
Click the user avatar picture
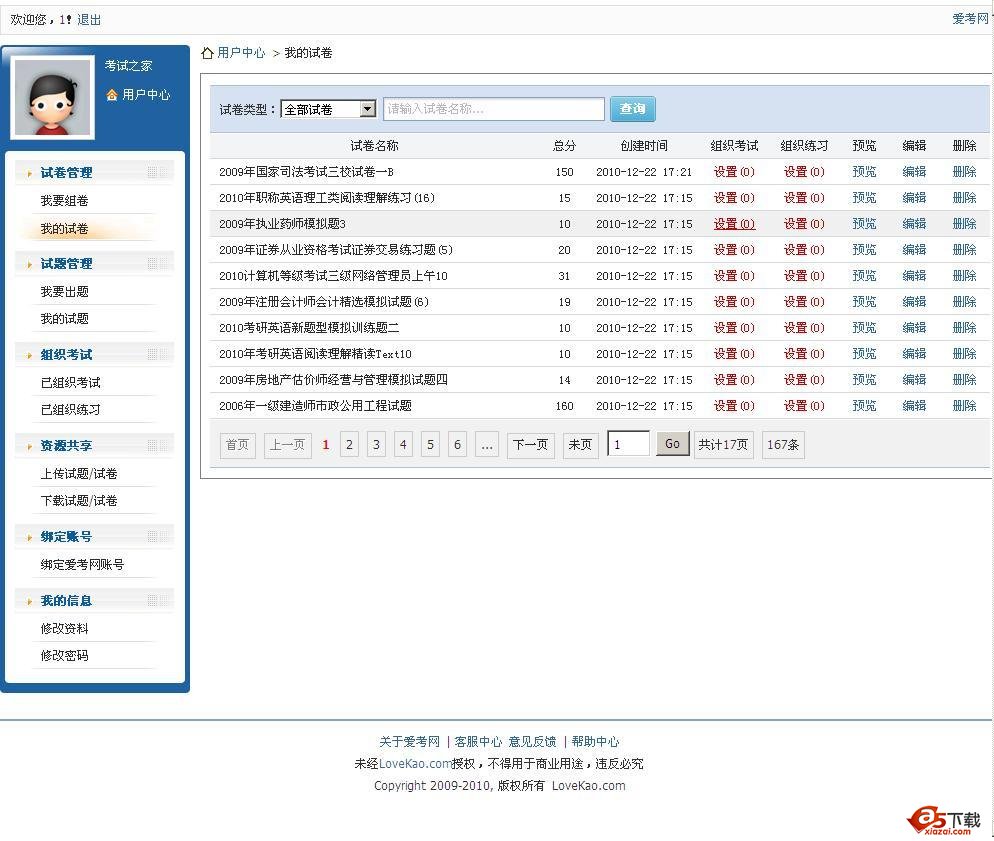52,97
